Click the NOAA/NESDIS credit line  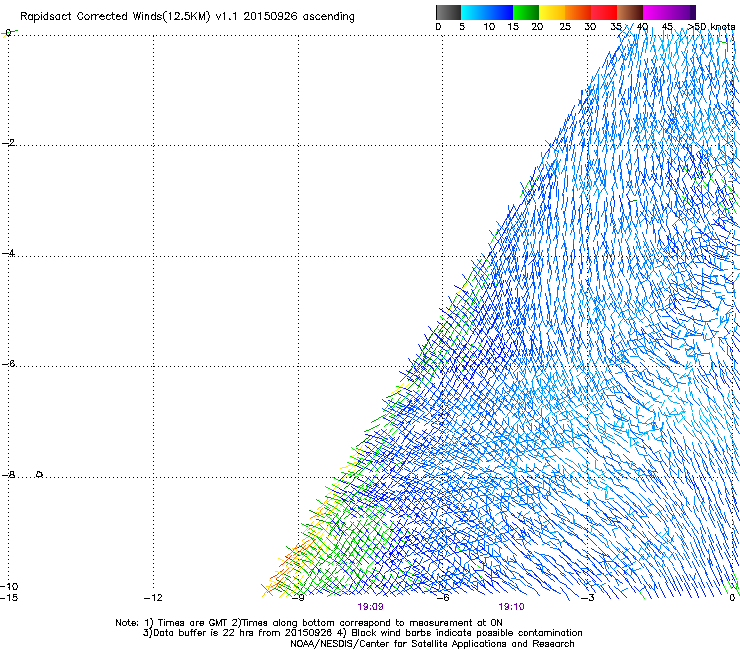coord(432,644)
